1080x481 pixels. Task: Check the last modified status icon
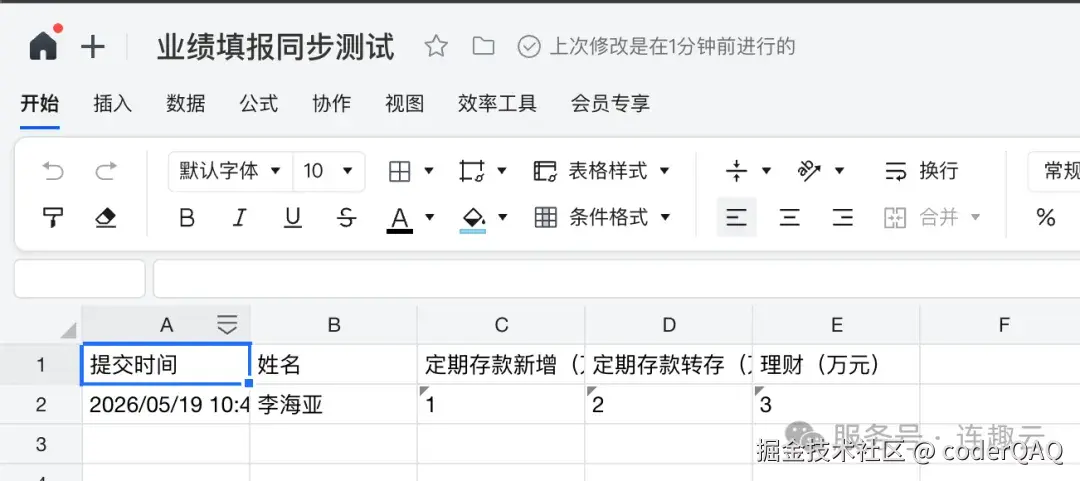point(528,46)
